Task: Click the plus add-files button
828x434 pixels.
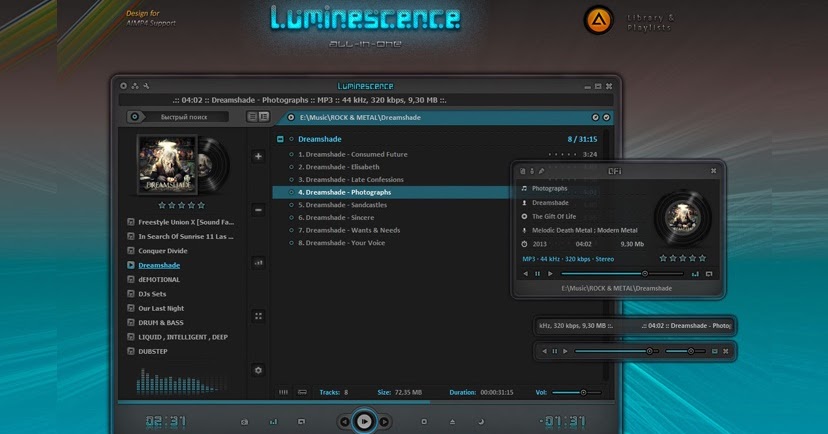Action: pyautogui.click(x=258, y=156)
